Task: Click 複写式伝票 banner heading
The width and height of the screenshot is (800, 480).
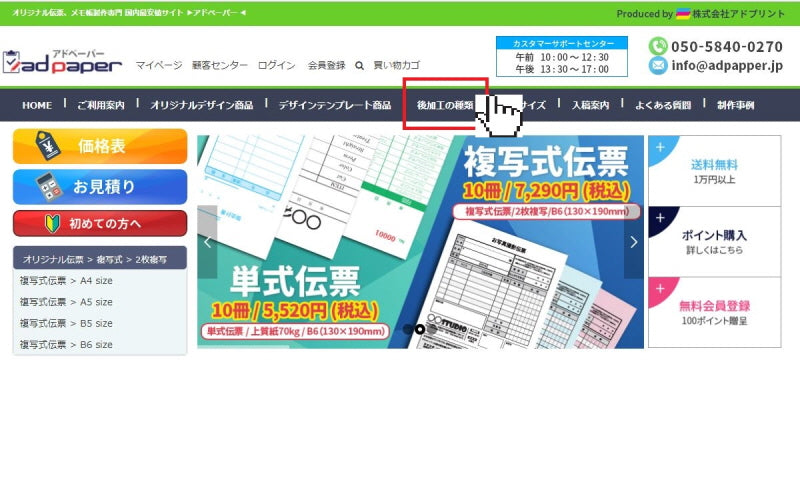Action: (545, 163)
